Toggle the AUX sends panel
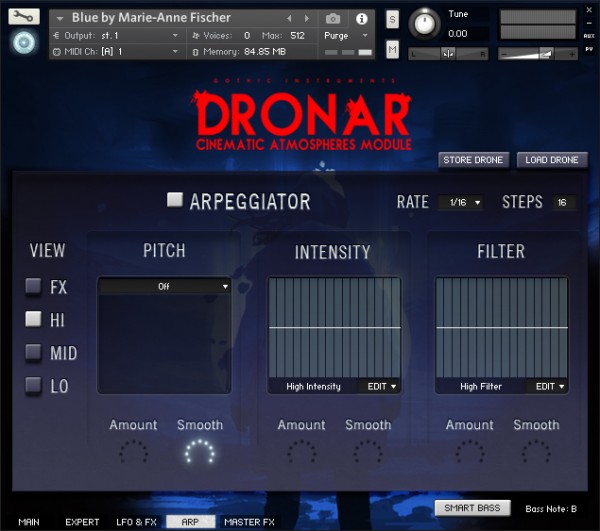Viewport: 600px width, 531px height. pos(589,36)
